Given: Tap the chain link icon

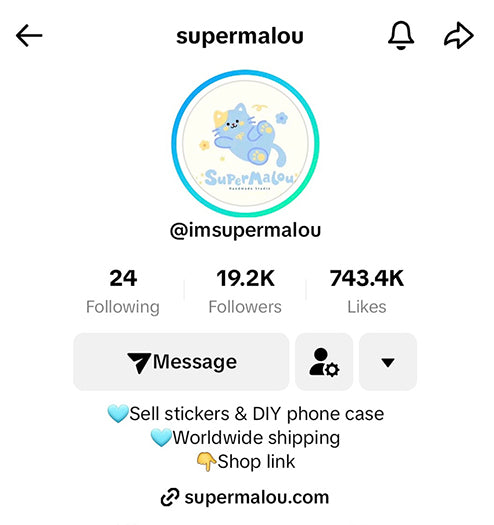Looking at the screenshot, I should click(x=170, y=498).
